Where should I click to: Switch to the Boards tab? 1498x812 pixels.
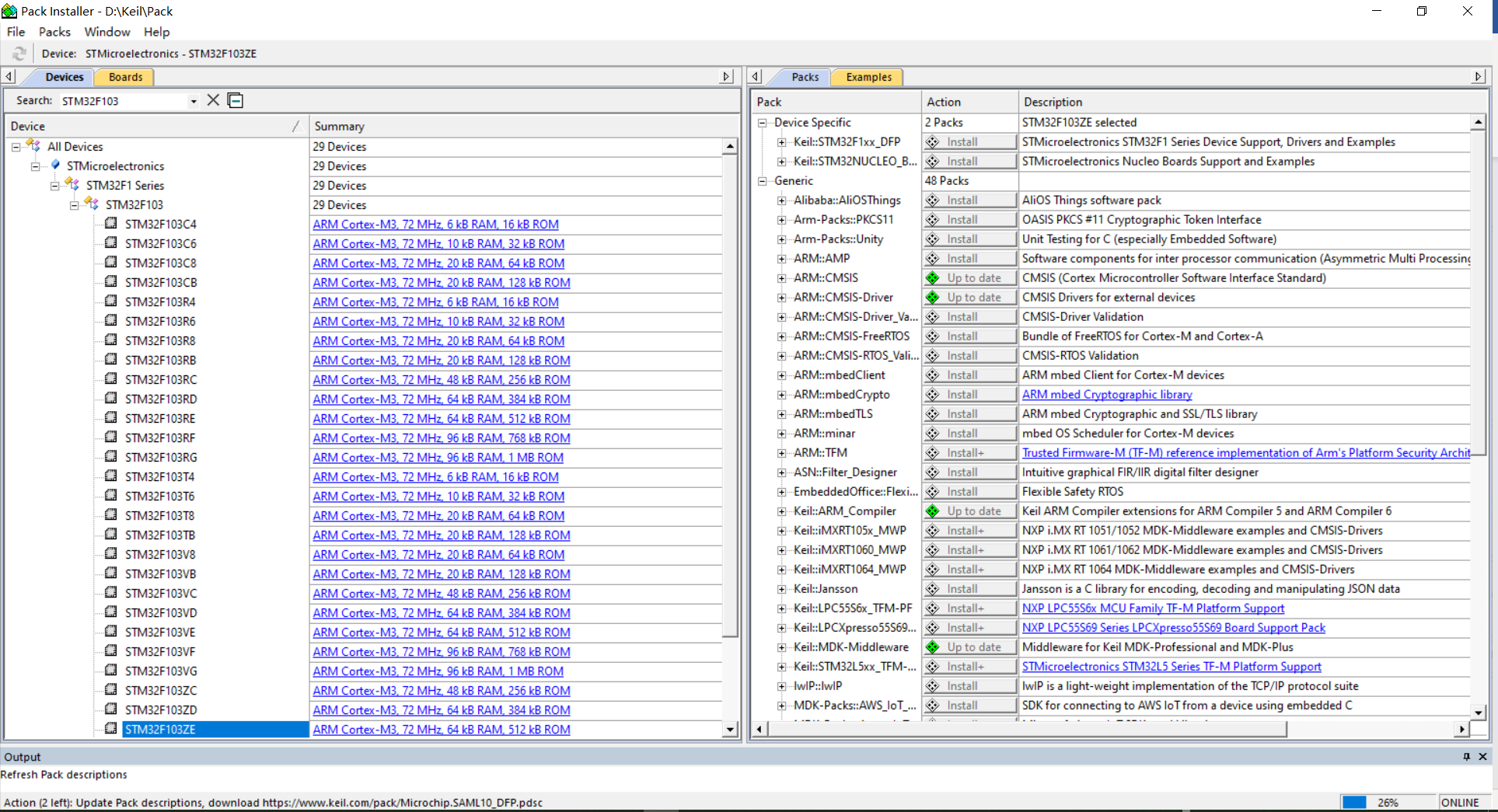[125, 77]
